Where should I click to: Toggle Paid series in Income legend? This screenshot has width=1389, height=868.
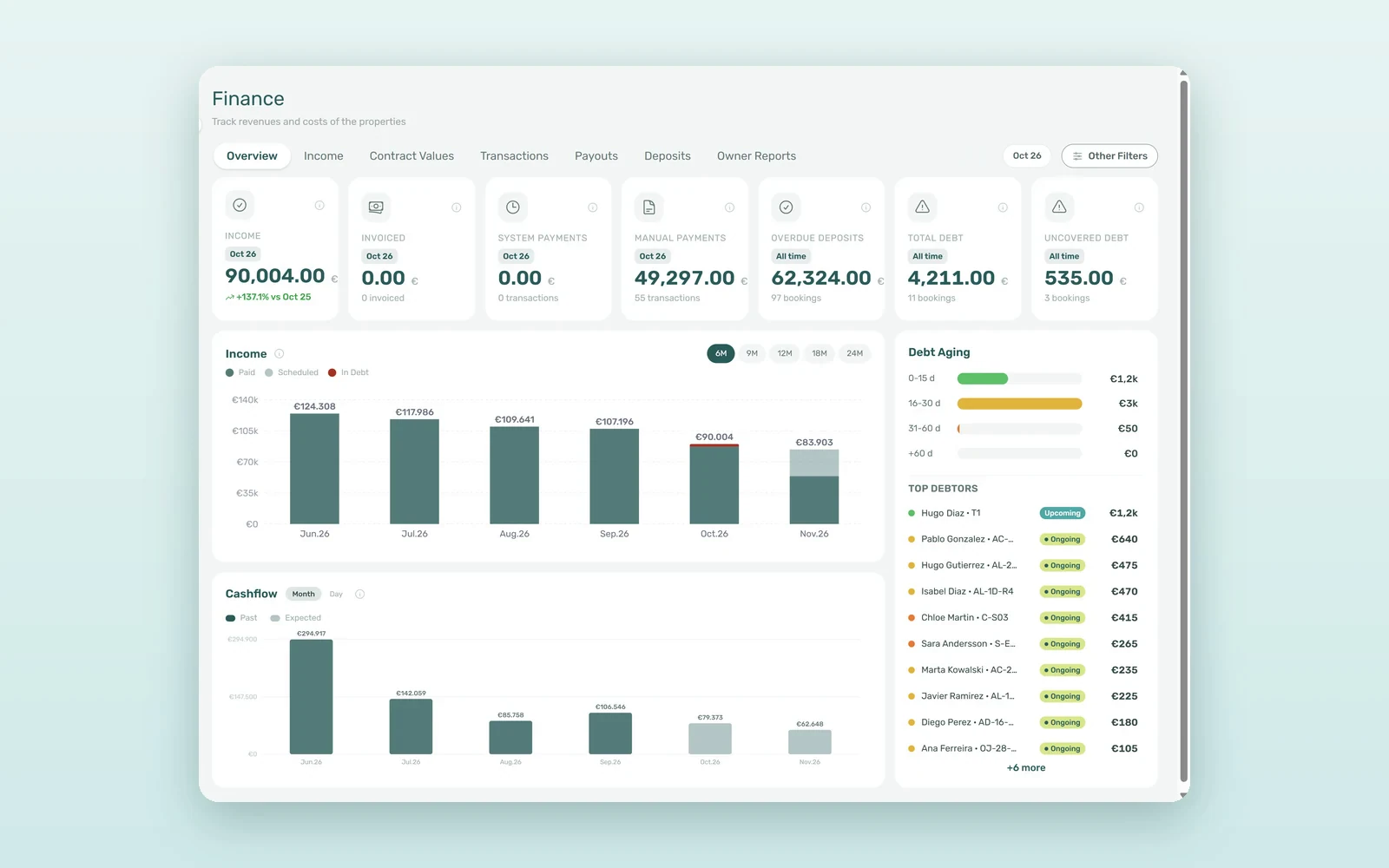(x=240, y=372)
